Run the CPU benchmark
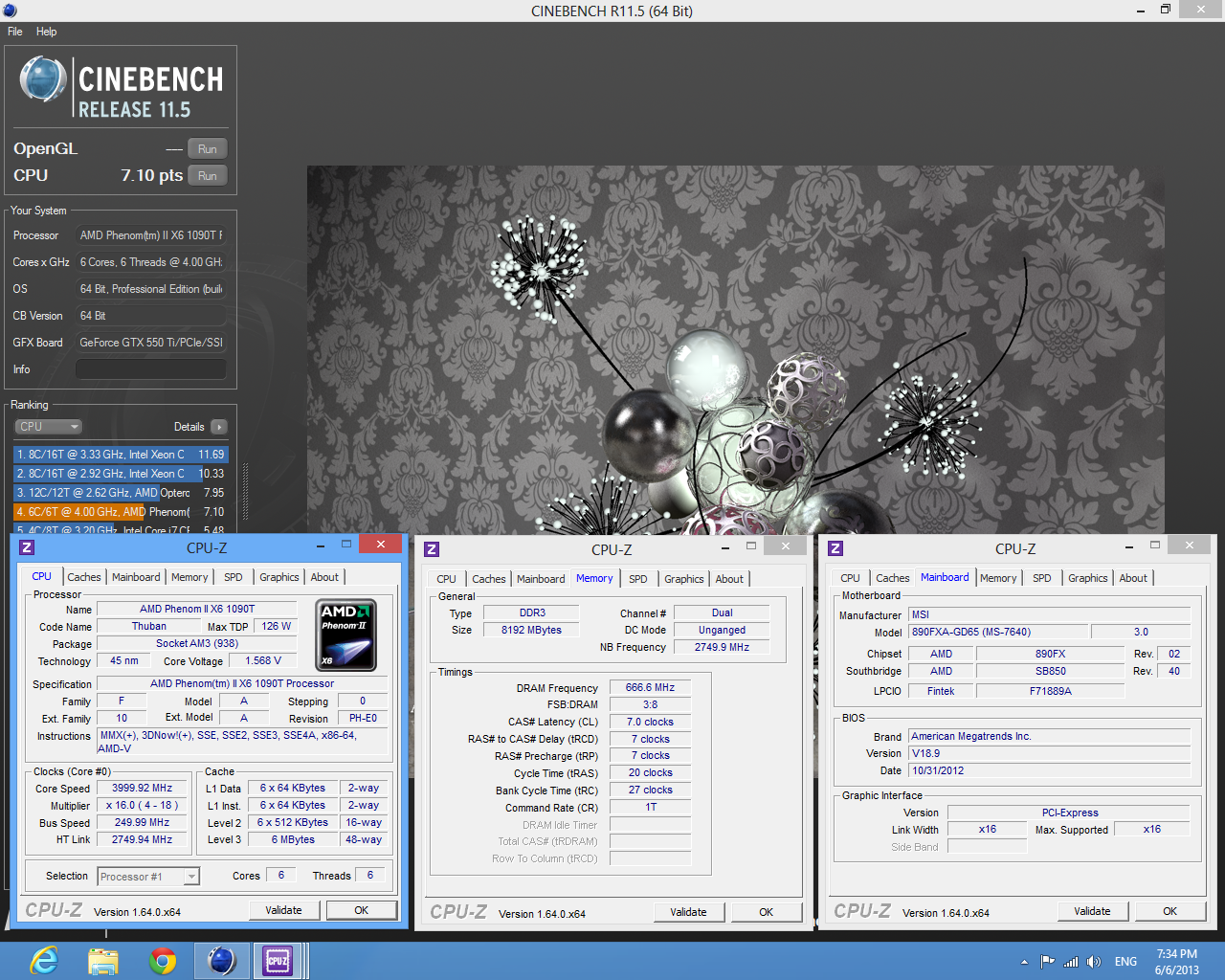Image resolution: width=1225 pixels, height=980 pixels. coord(208,176)
